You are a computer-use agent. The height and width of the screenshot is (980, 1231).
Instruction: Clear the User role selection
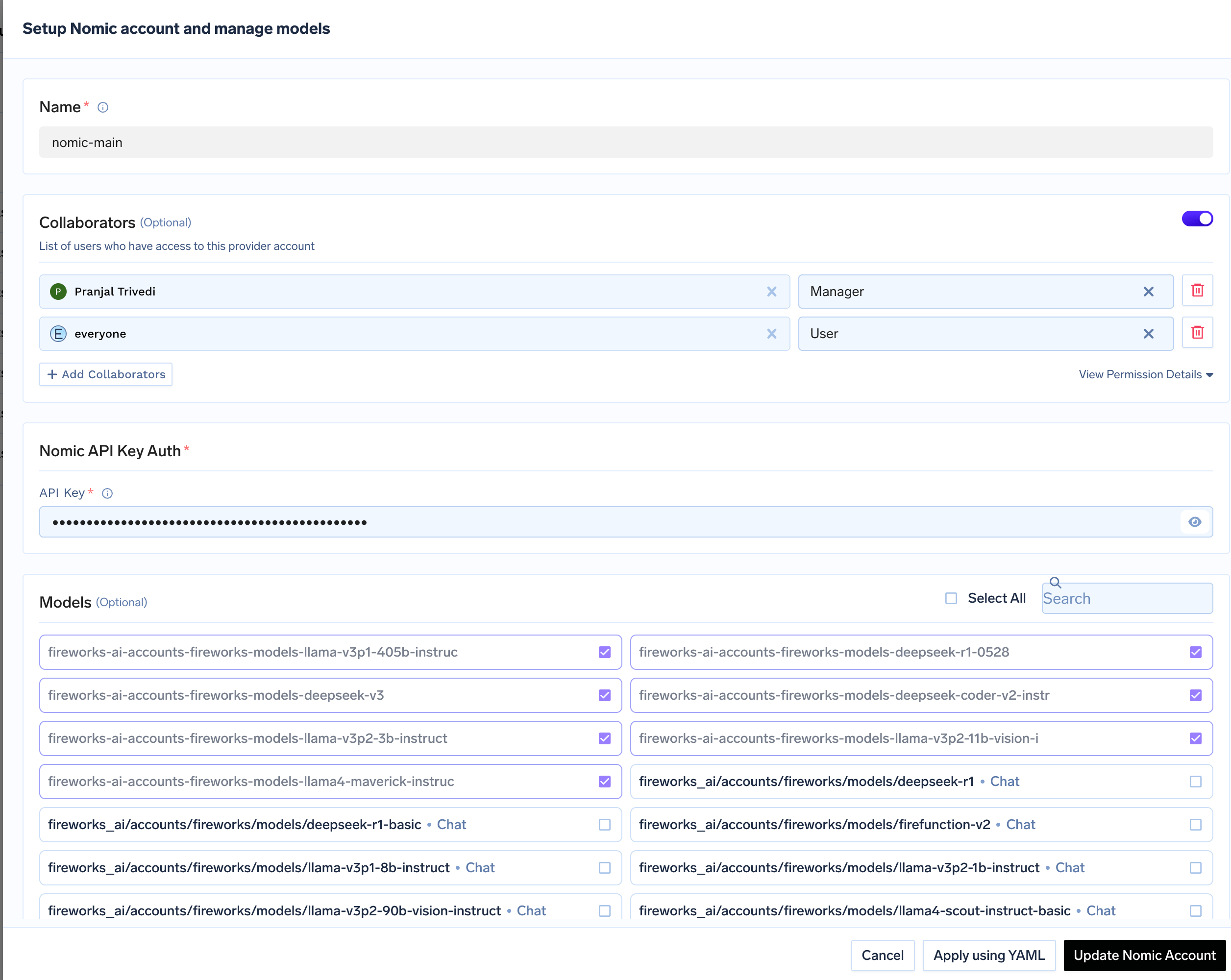[x=1148, y=334]
